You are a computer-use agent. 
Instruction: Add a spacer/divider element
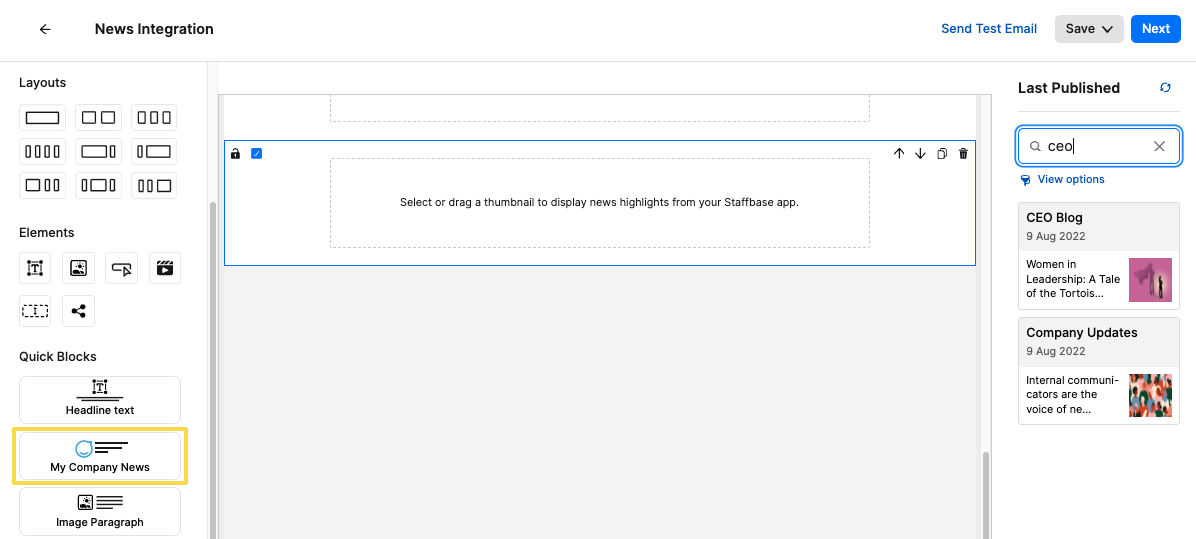[35, 311]
